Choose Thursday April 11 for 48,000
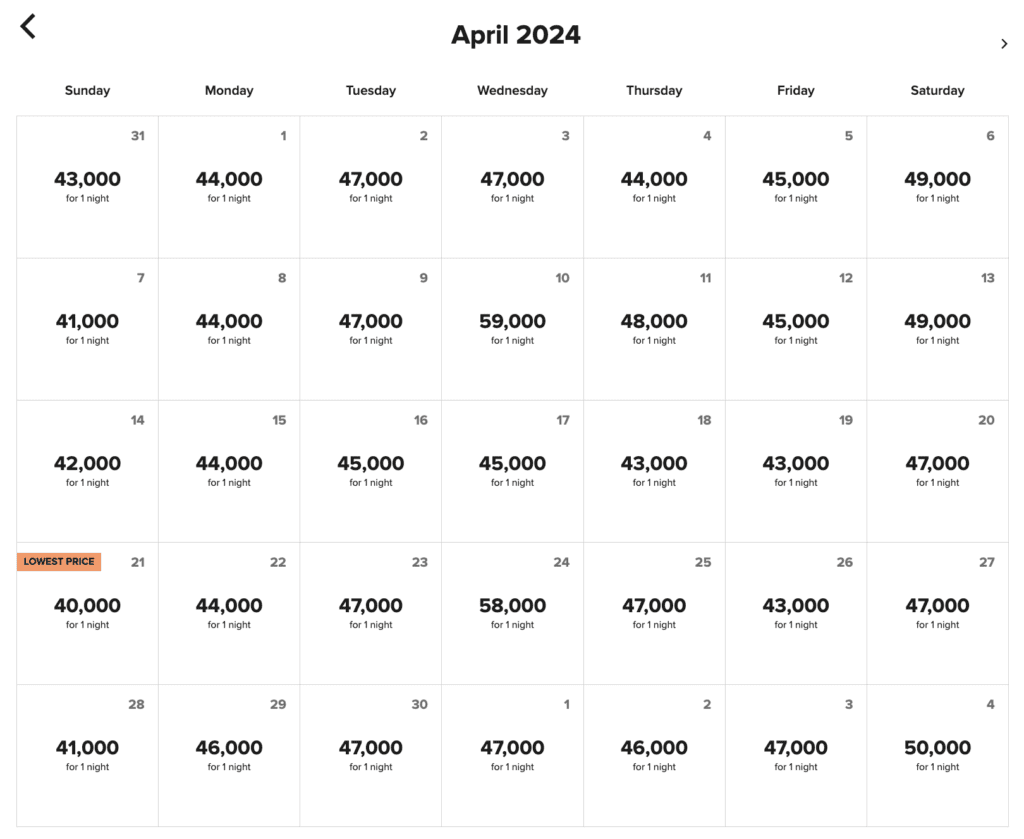 [x=654, y=328]
